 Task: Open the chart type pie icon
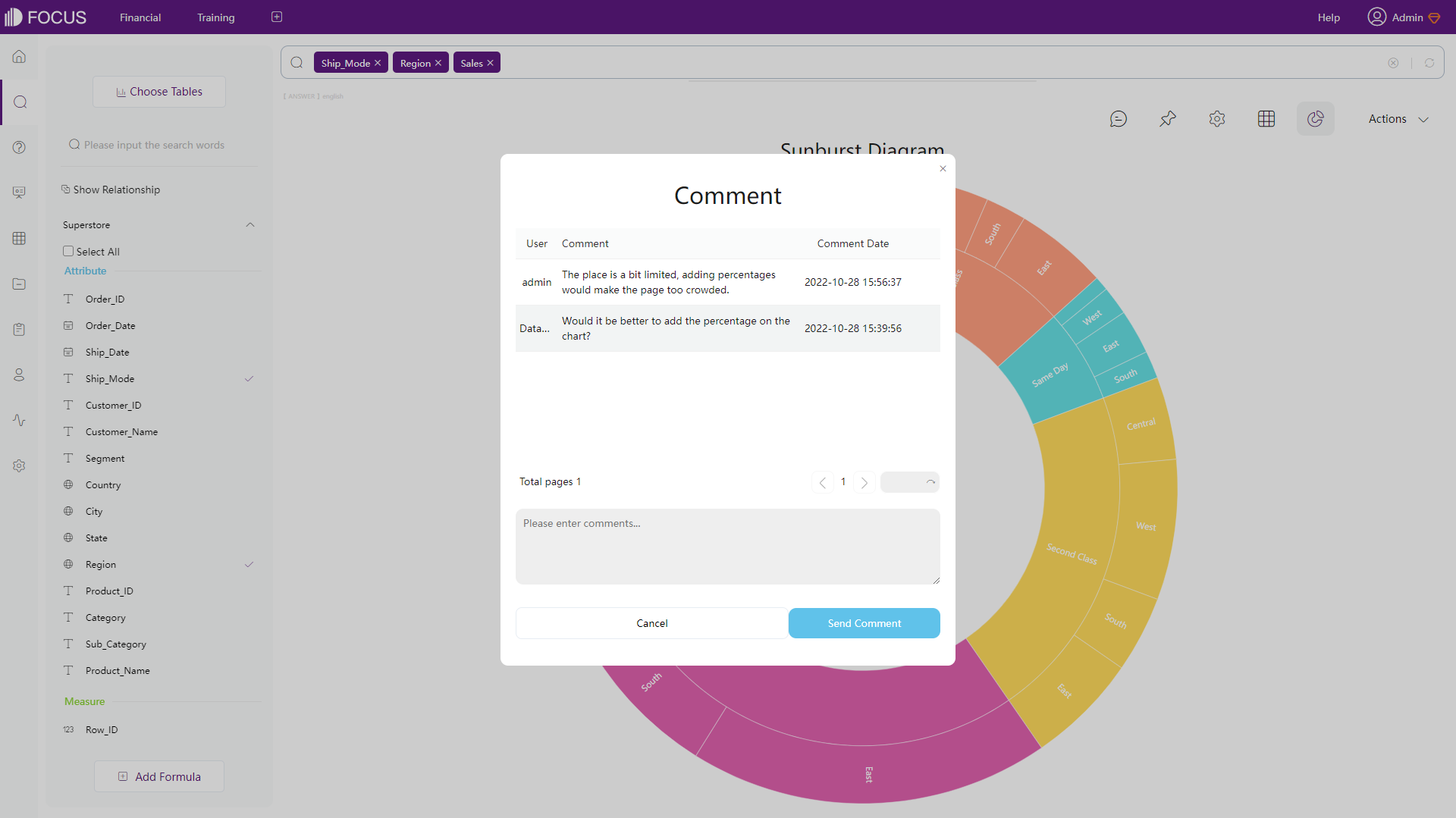1316,119
